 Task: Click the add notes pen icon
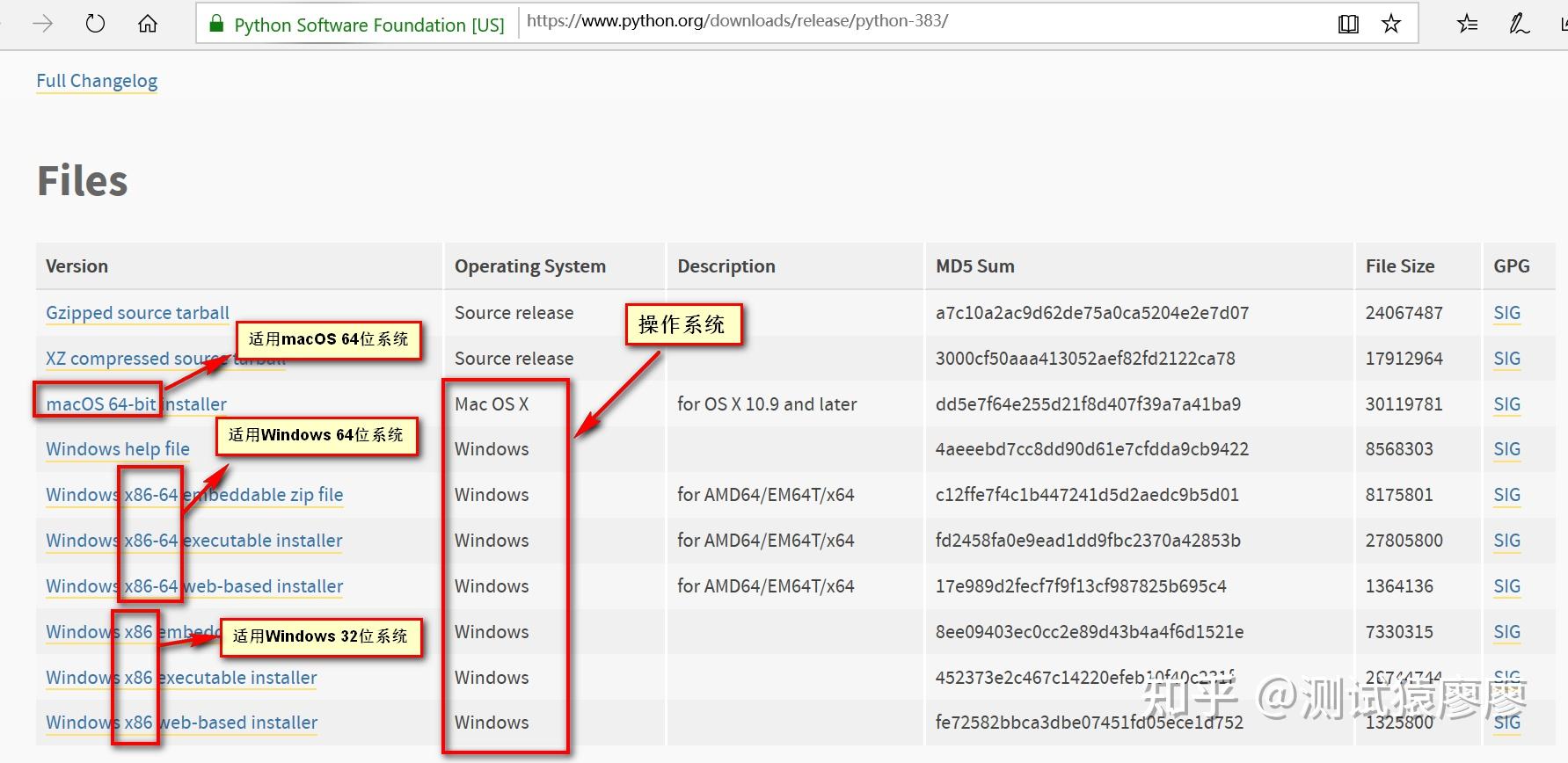pos(1519,24)
